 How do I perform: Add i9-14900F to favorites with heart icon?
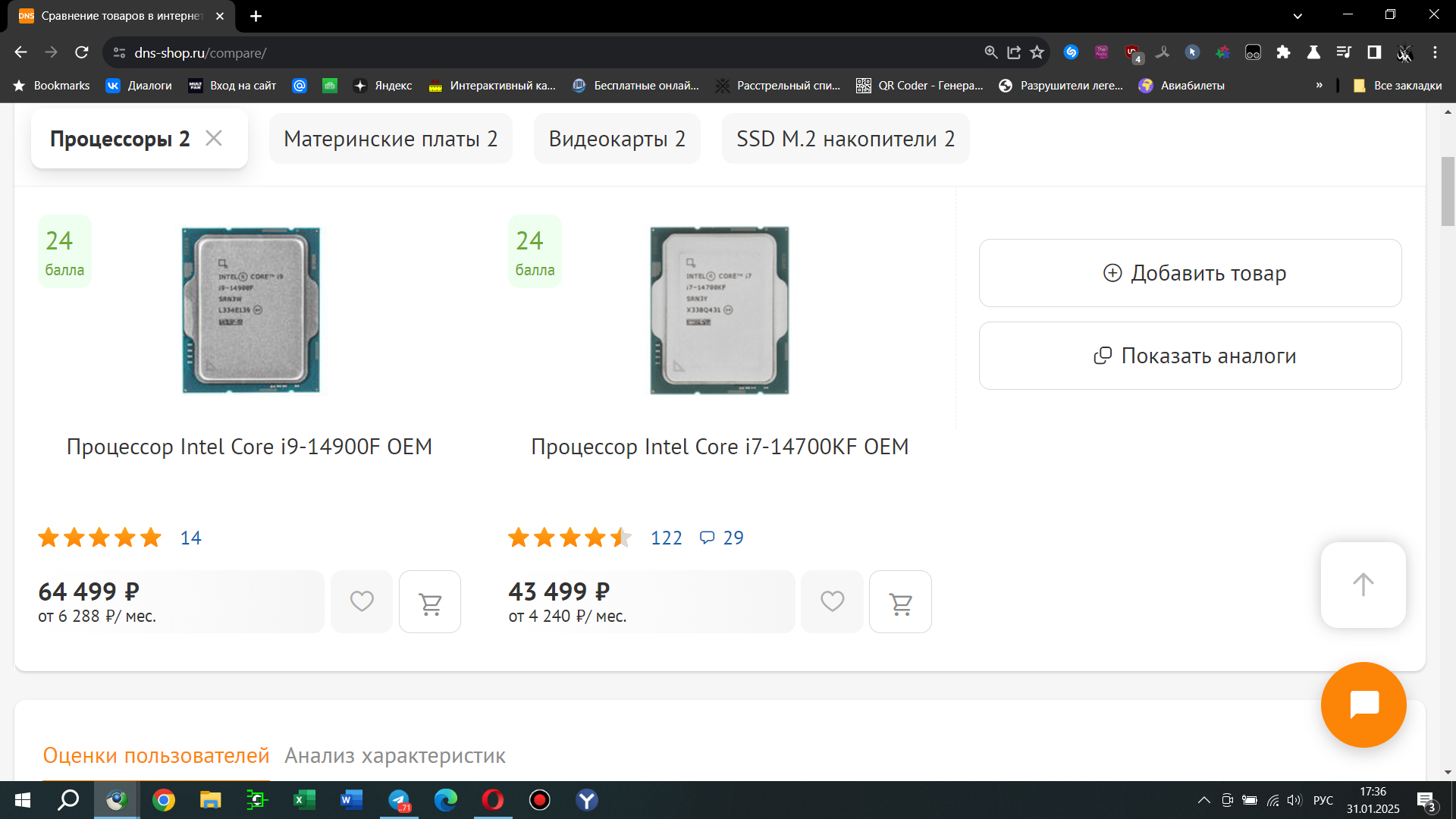coord(362,601)
